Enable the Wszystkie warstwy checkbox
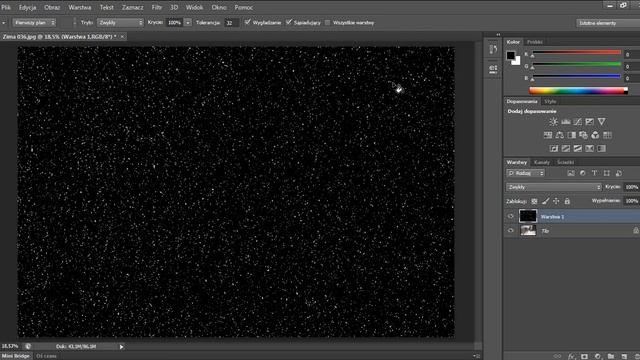 [x=327, y=22]
